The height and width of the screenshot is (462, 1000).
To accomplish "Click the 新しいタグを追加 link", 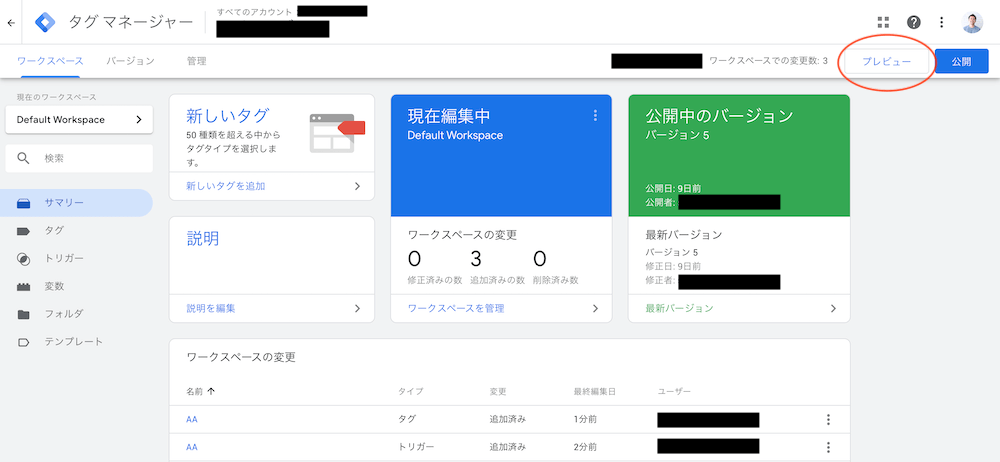I will coord(226,186).
